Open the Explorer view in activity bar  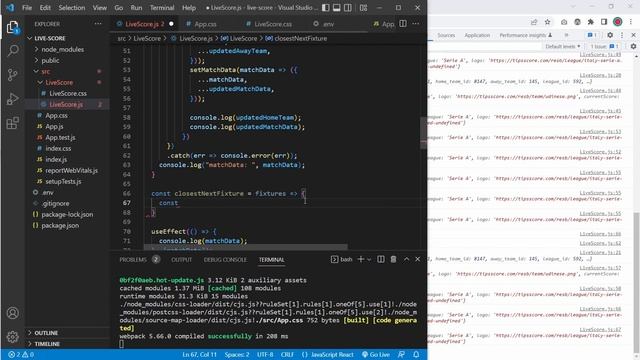(13, 28)
